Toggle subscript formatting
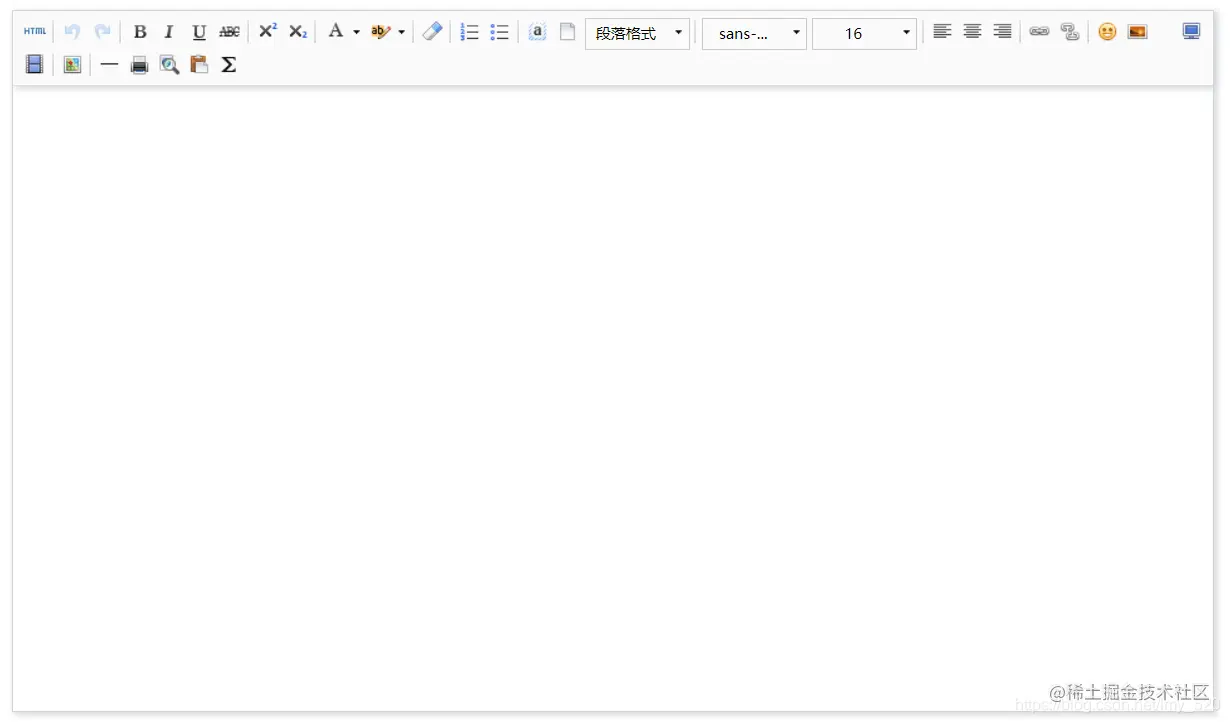1230x723 pixels. click(x=298, y=32)
